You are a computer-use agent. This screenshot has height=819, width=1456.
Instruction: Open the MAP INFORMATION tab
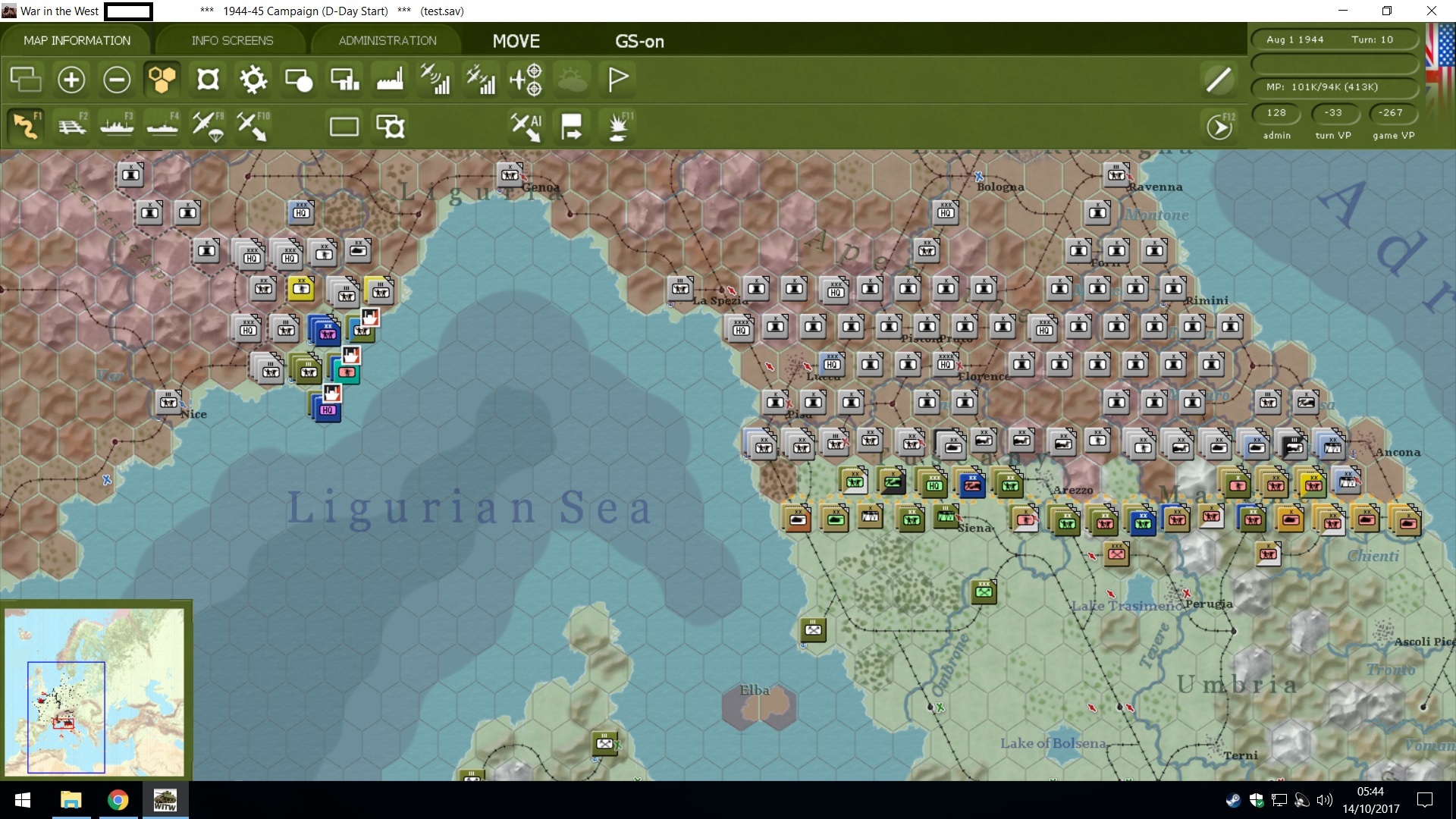point(77,41)
